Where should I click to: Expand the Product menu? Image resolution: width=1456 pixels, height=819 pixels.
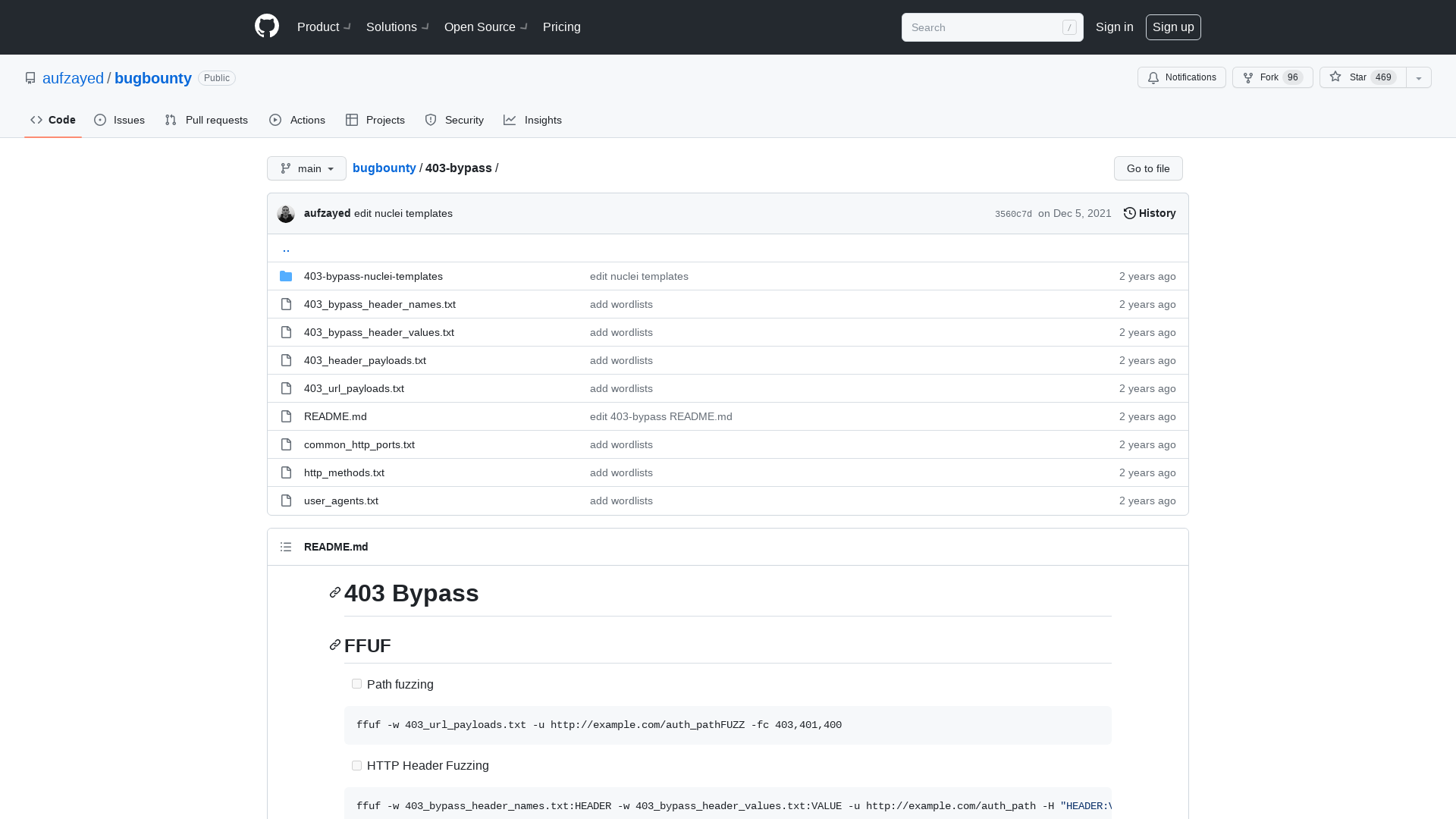pyautogui.click(x=324, y=27)
